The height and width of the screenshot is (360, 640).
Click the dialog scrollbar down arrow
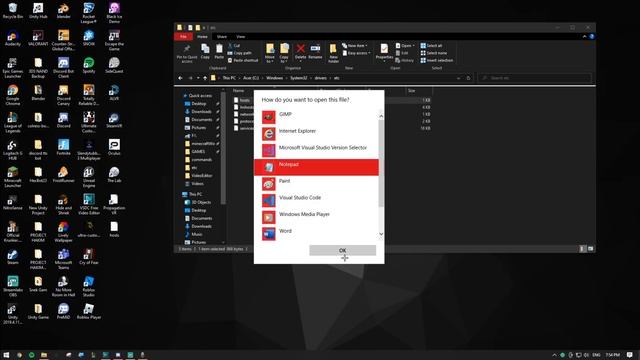(x=381, y=234)
